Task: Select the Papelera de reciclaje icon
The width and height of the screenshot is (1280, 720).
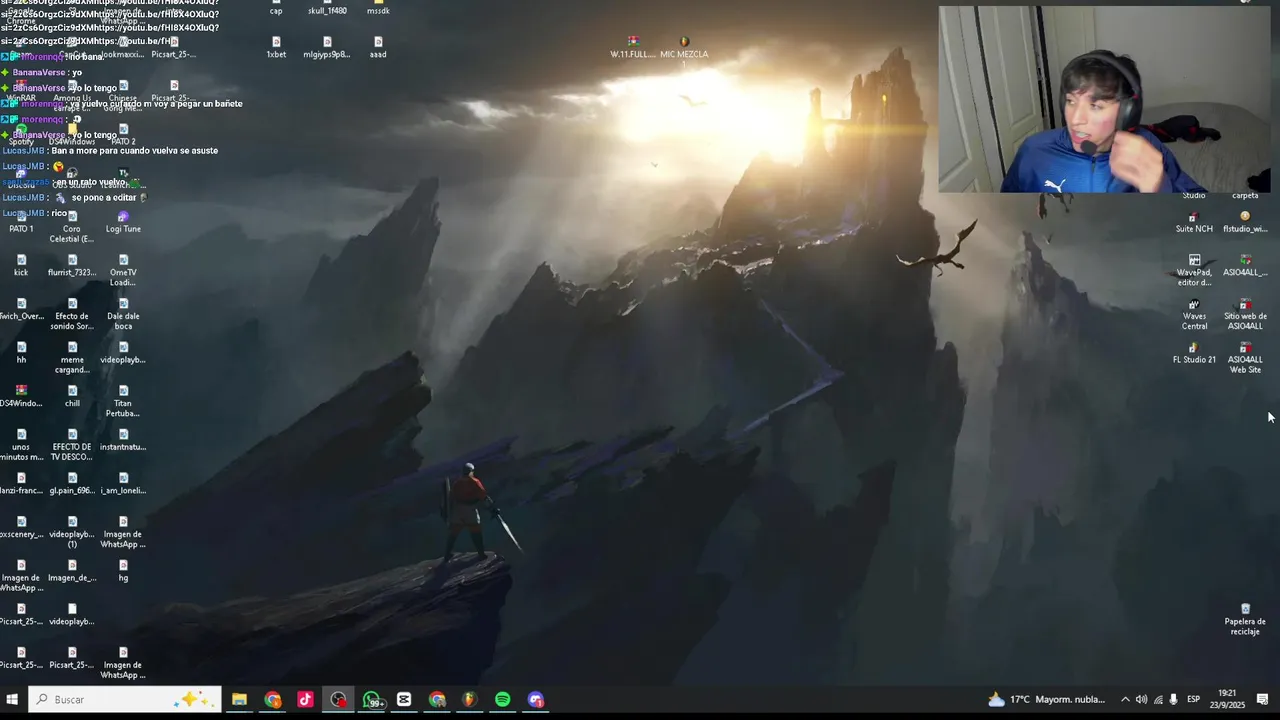Action: click(x=1245, y=620)
